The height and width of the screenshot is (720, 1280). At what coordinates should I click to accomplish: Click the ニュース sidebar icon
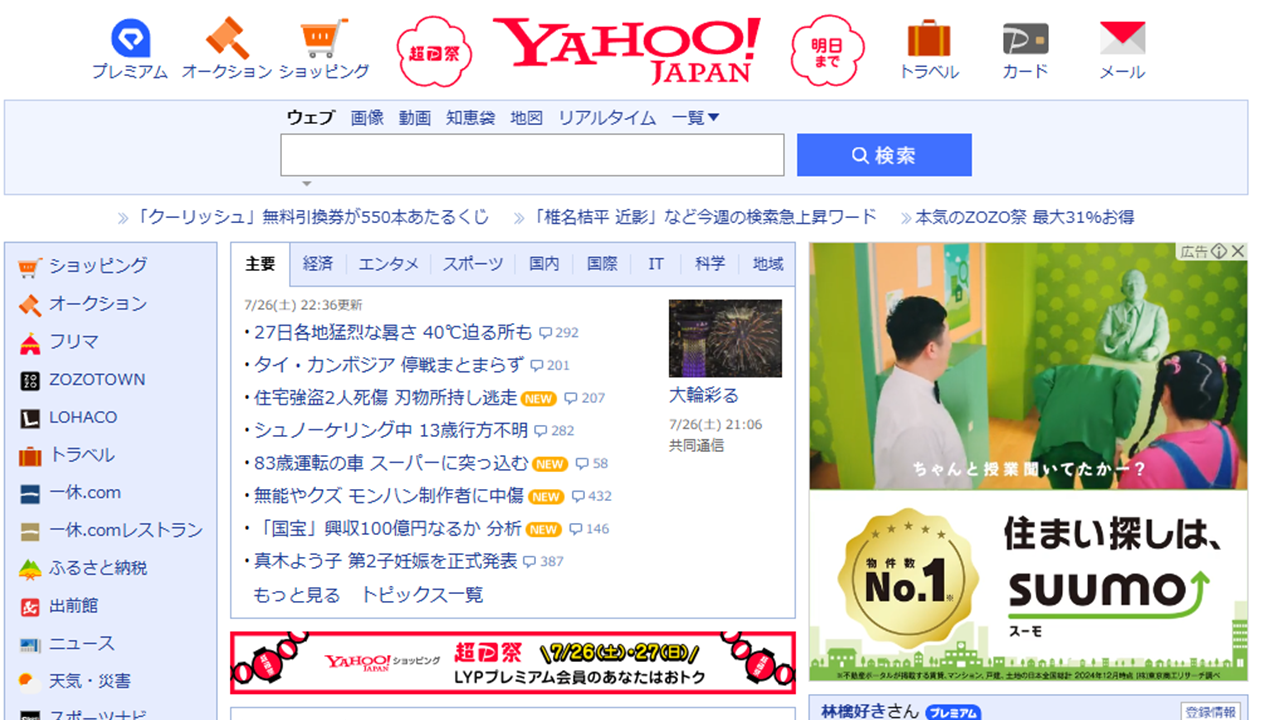[x=30, y=645]
